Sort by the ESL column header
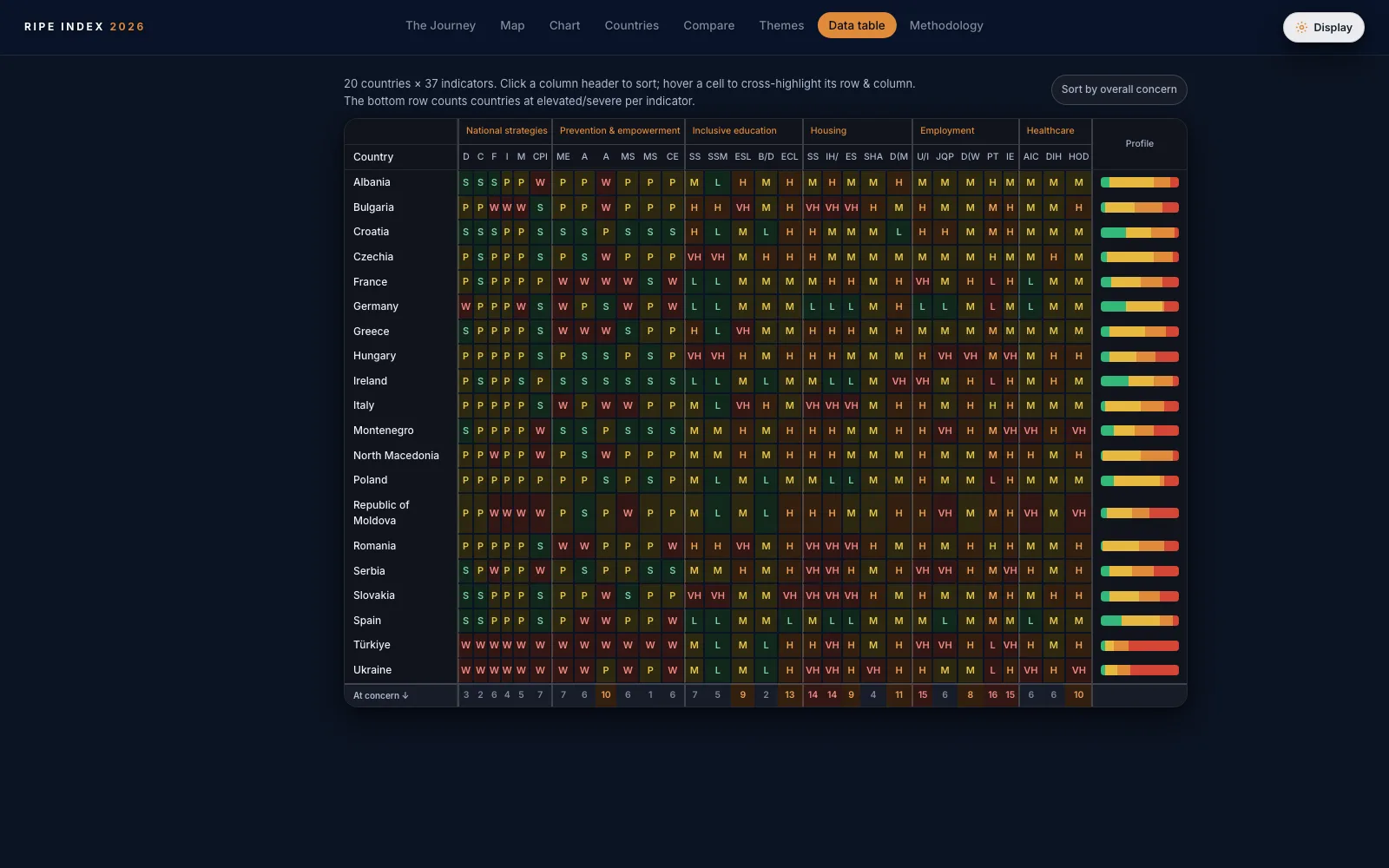This screenshot has width=1389, height=868. 743,157
